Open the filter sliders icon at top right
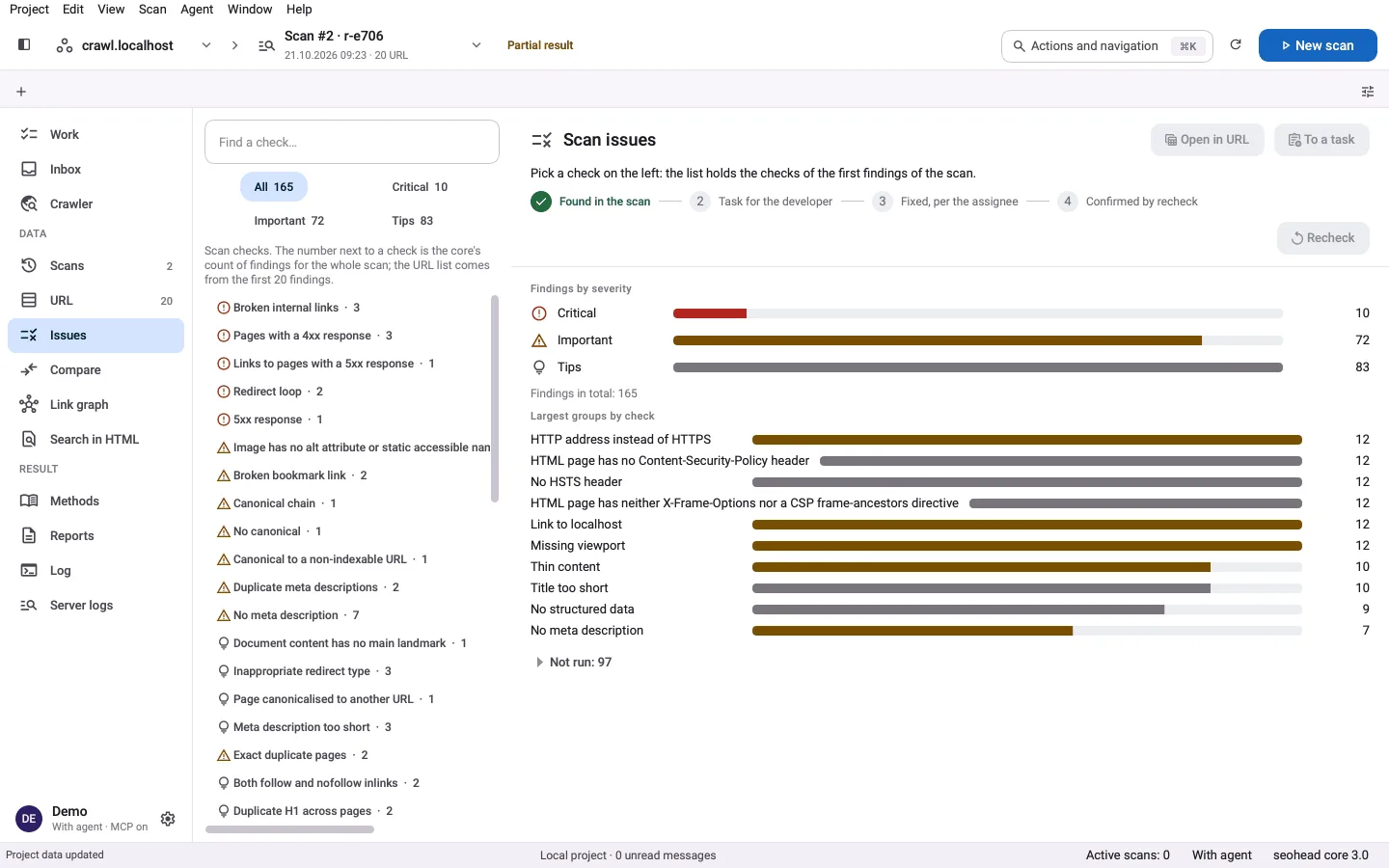 point(1368,92)
